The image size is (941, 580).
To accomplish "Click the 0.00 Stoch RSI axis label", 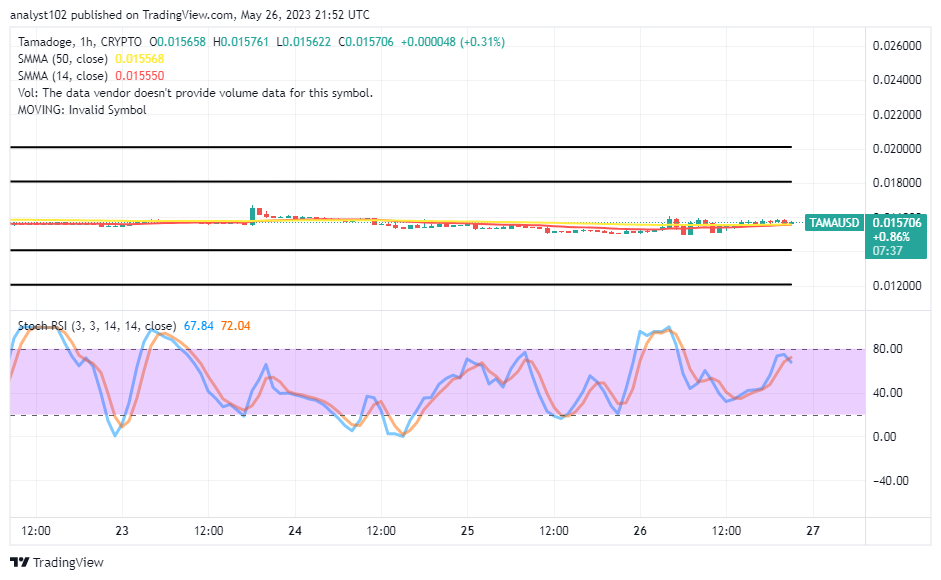I will coord(885,437).
